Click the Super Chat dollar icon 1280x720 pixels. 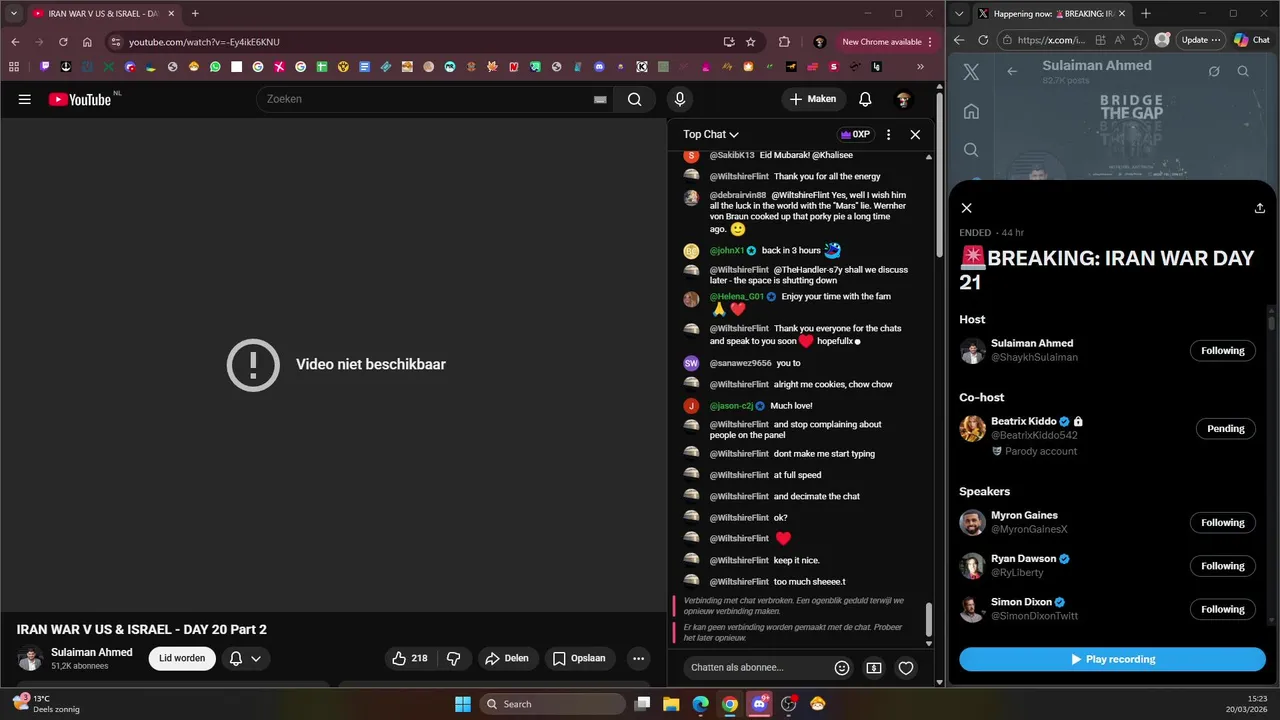click(874, 668)
